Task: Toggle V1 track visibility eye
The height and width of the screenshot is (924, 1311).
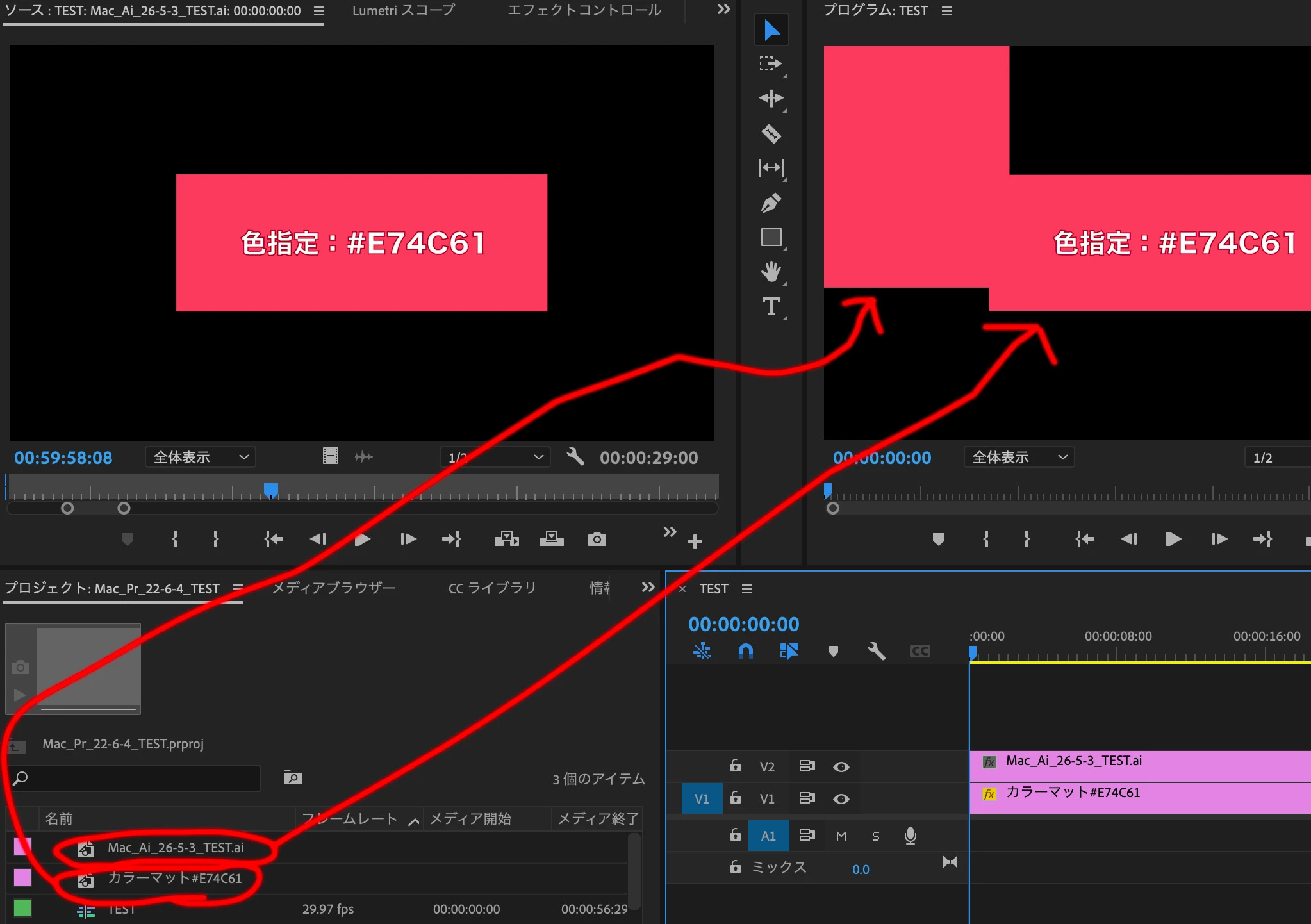Action: tap(841, 798)
